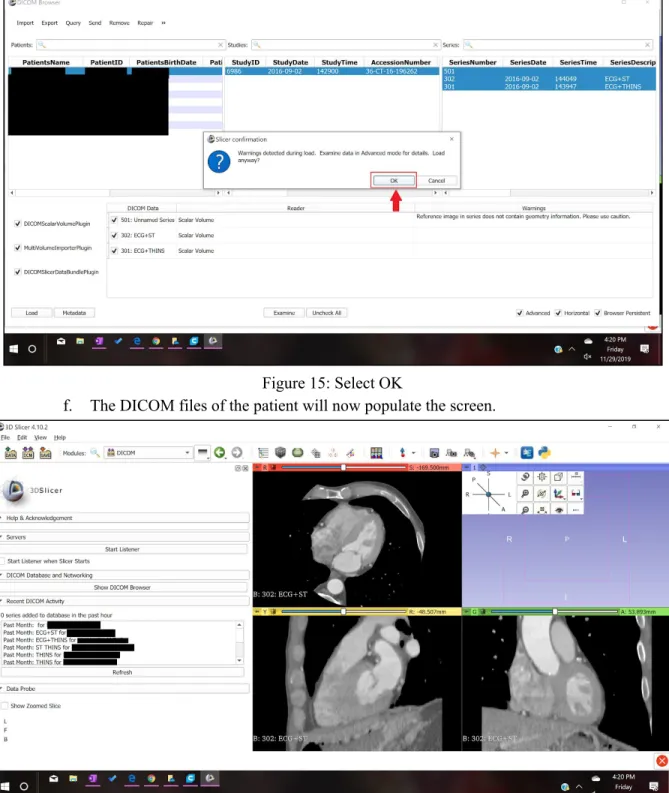This screenshot has height=793, width=669.
Task: Click Query in DICOM Browser toolbar
Action: click(73, 23)
